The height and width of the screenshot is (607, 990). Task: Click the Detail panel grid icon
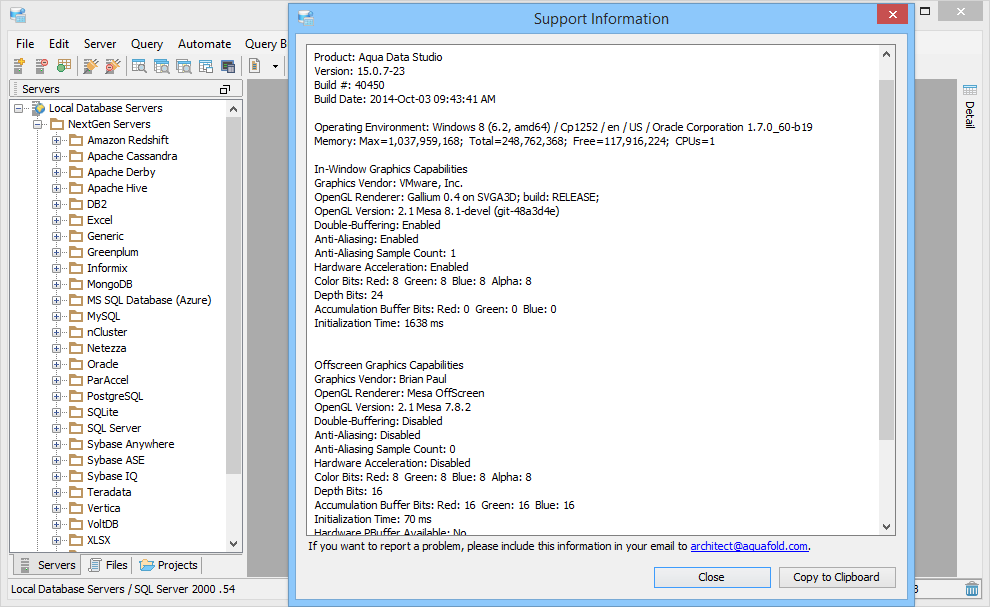click(970, 90)
